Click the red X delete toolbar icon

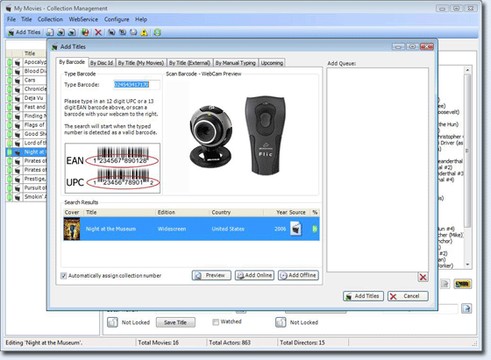pyautogui.click(x=98, y=32)
